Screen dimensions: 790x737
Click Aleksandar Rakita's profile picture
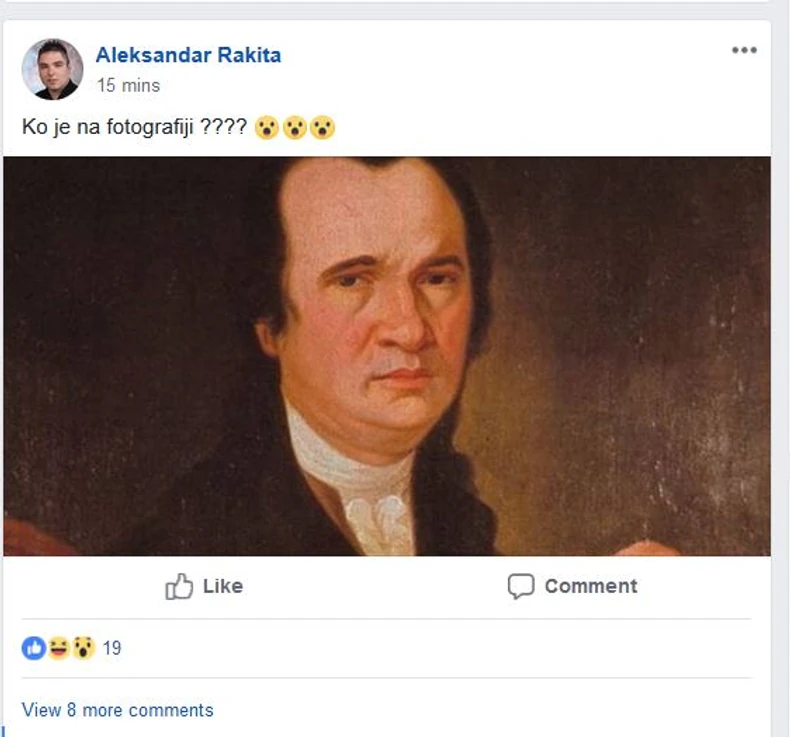(52, 69)
